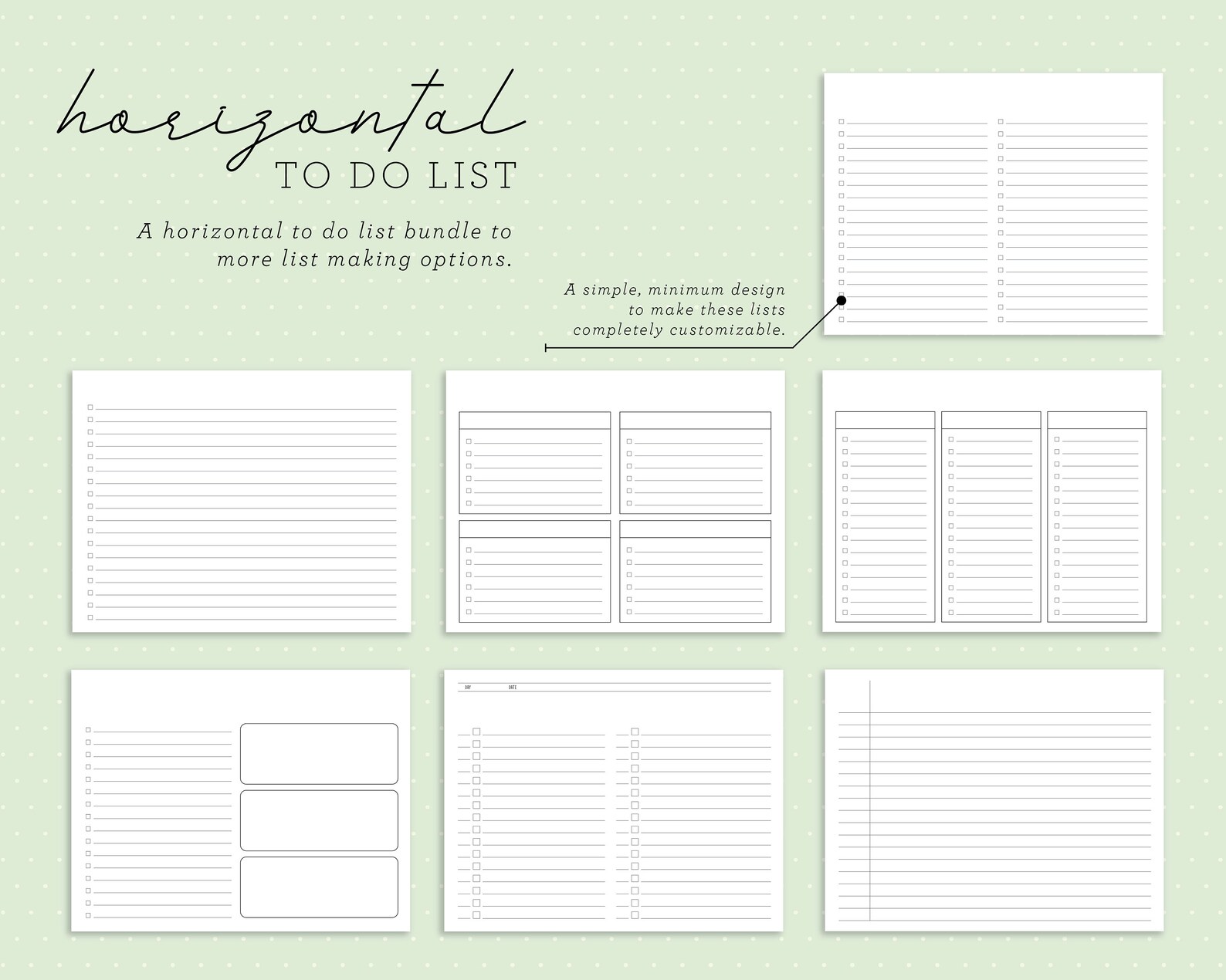Select the Day and Date two-column template

pos(614,800)
